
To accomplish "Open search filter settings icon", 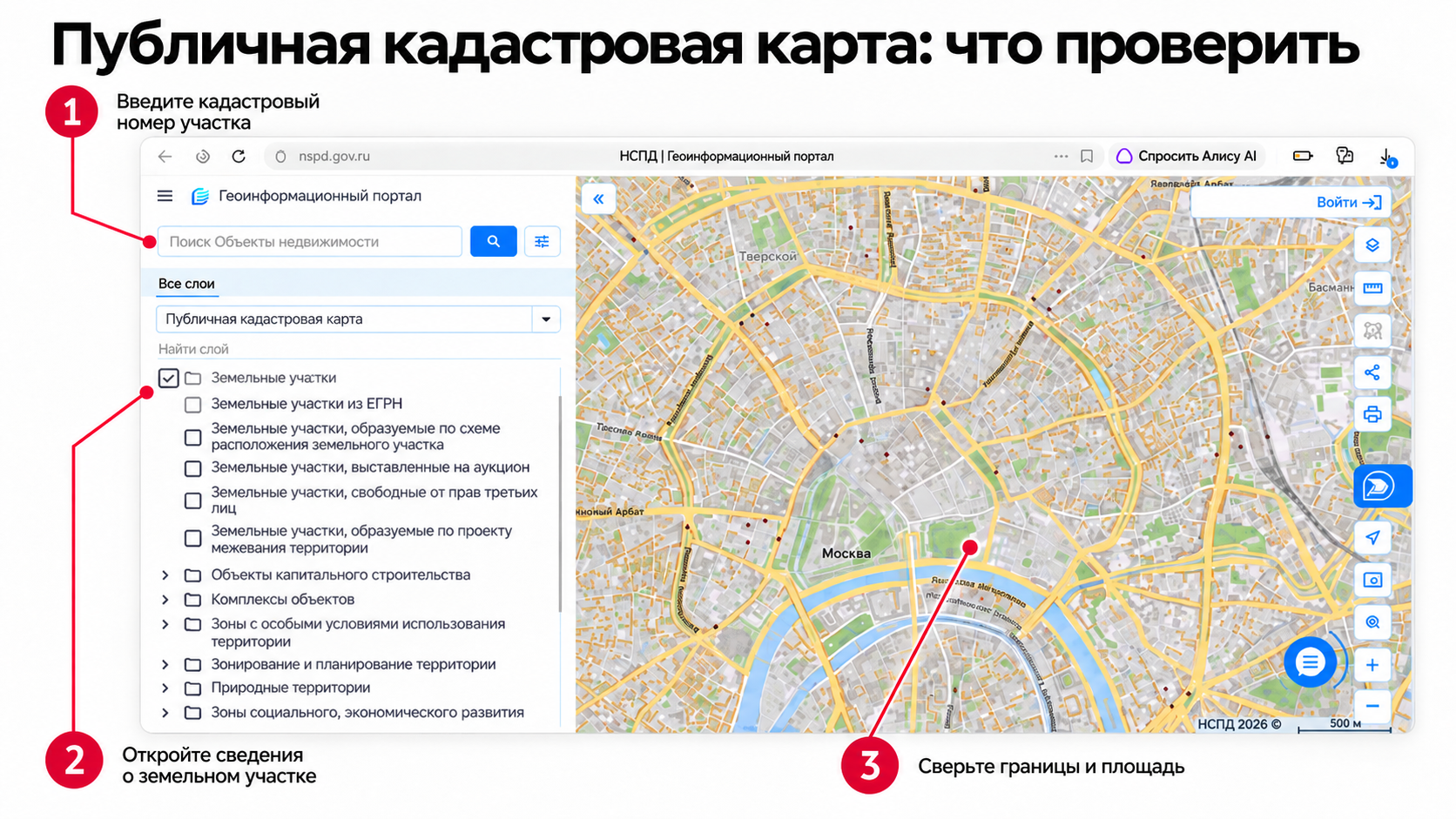I will (x=542, y=241).
